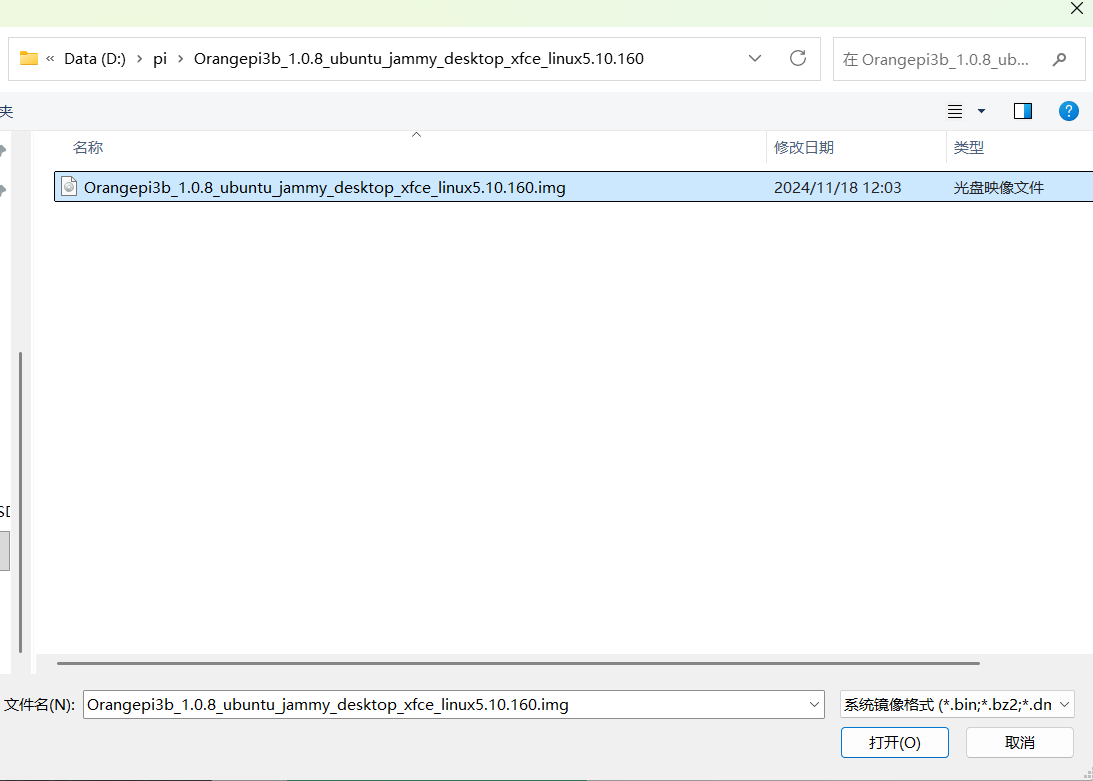Expand the view options dropdown arrow
Viewport: 1093px width, 781px height.
(x=981, y=111)
